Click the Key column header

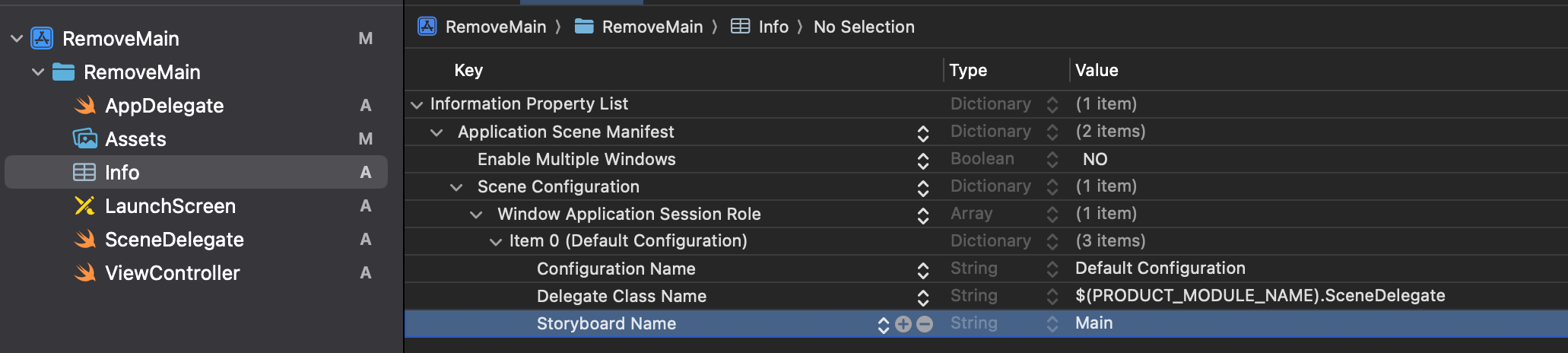(x=468, y=70)
